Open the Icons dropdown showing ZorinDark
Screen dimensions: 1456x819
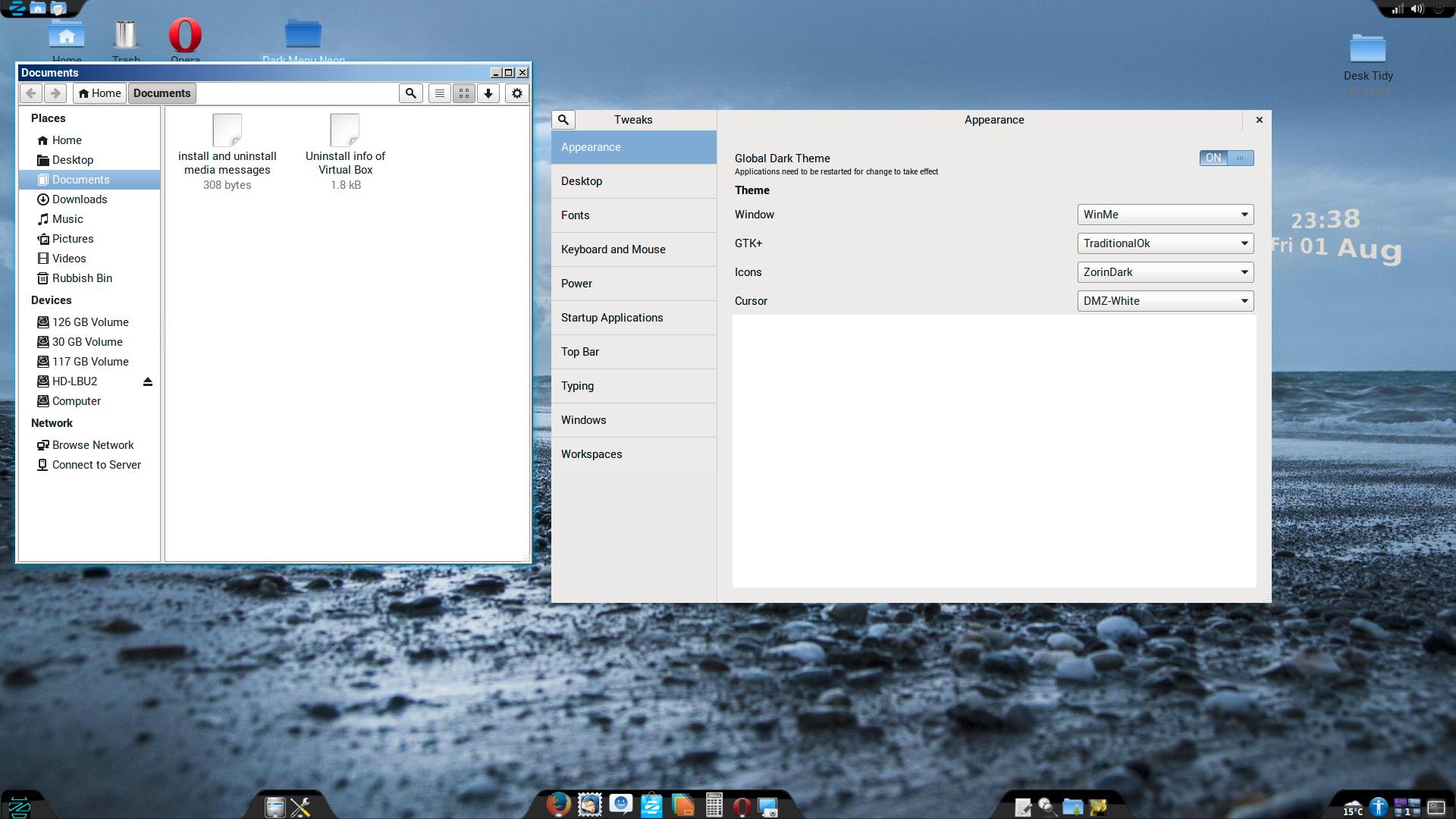(1165, 272)
